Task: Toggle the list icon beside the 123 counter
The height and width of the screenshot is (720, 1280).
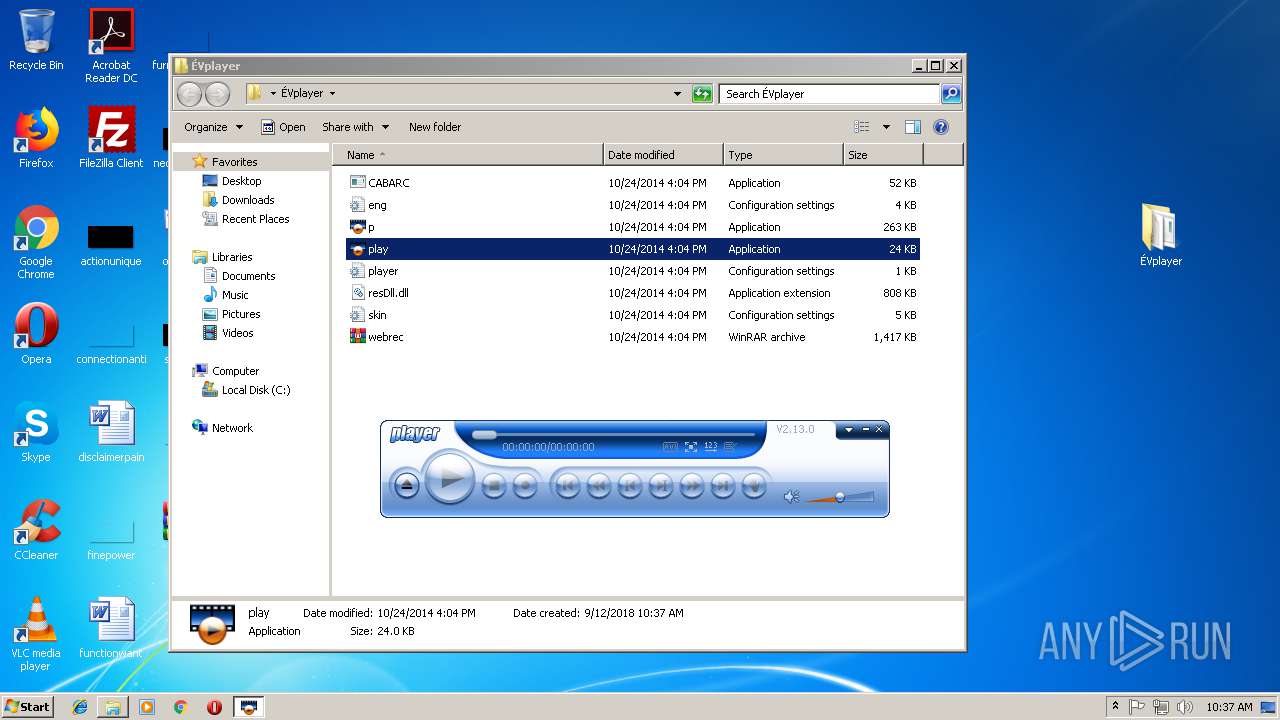Action: 730,447
